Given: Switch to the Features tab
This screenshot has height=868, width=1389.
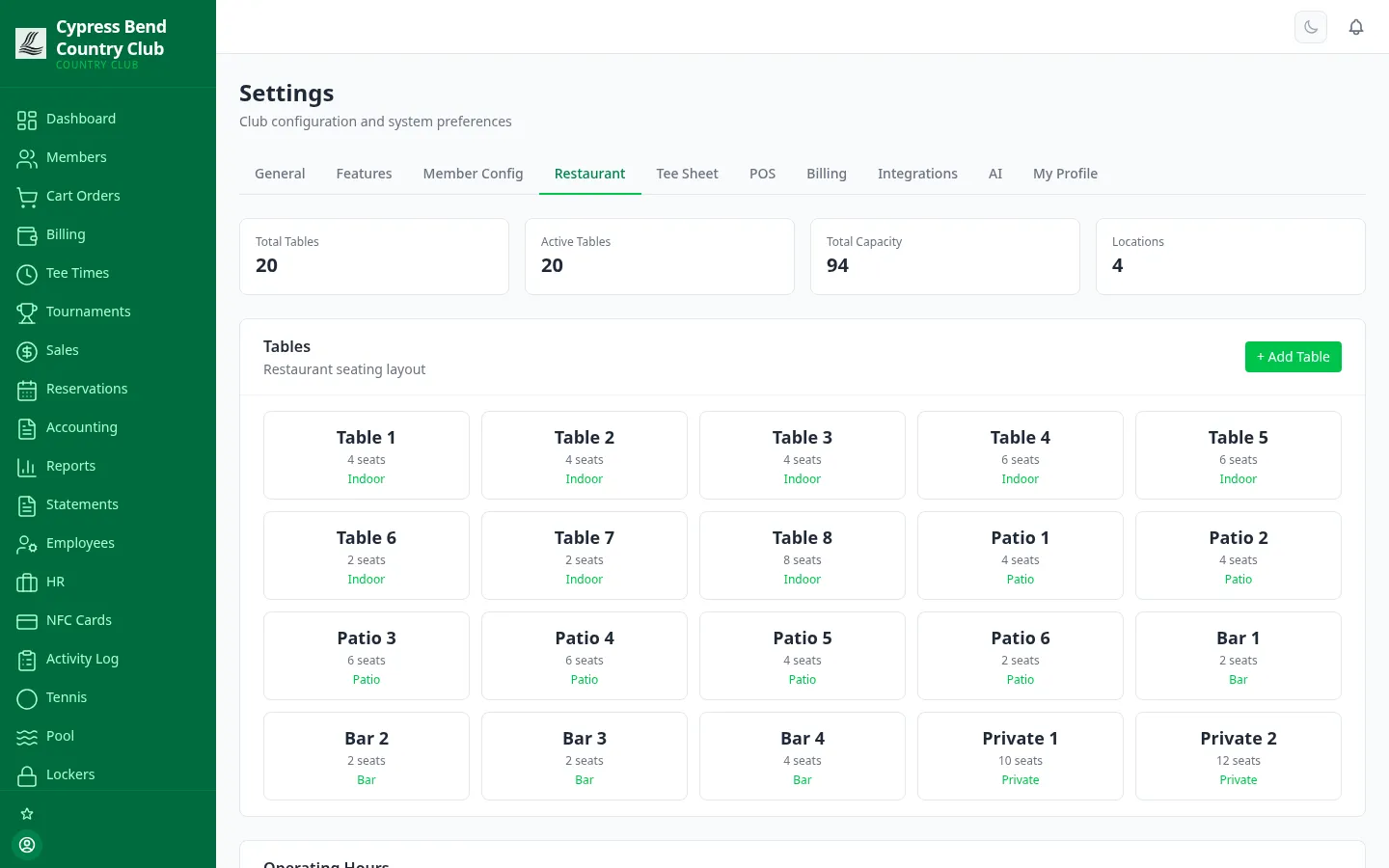Looking at the screenshot, I should (x=364, y=174).
